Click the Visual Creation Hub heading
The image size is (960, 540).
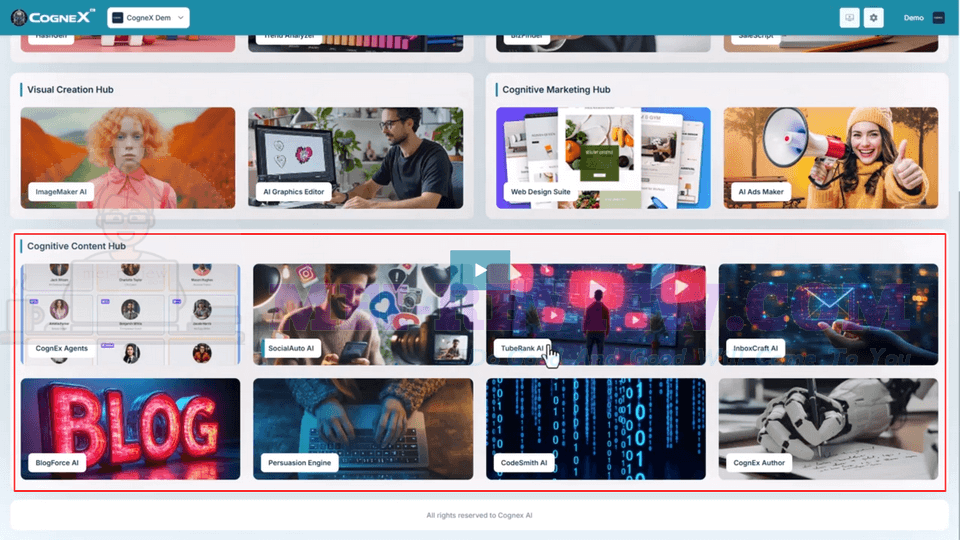(x=70, y=89)
